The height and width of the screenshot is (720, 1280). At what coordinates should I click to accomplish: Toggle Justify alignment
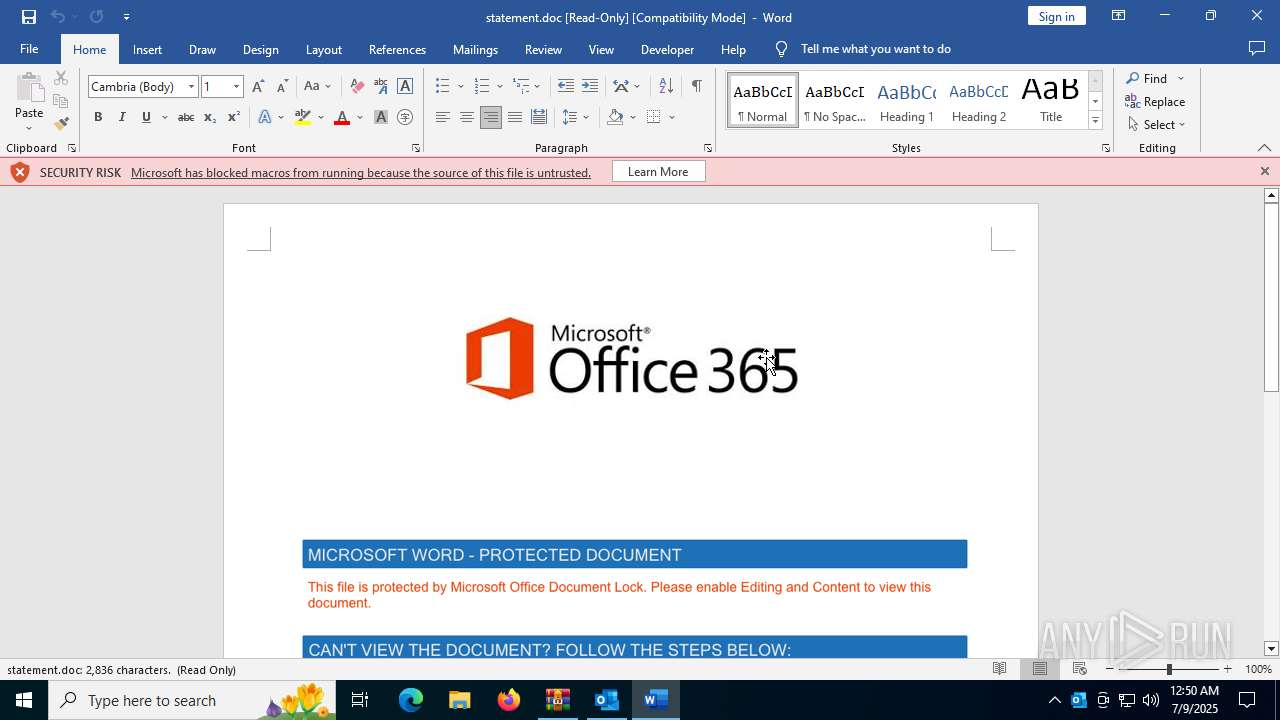tap(514, 118)
